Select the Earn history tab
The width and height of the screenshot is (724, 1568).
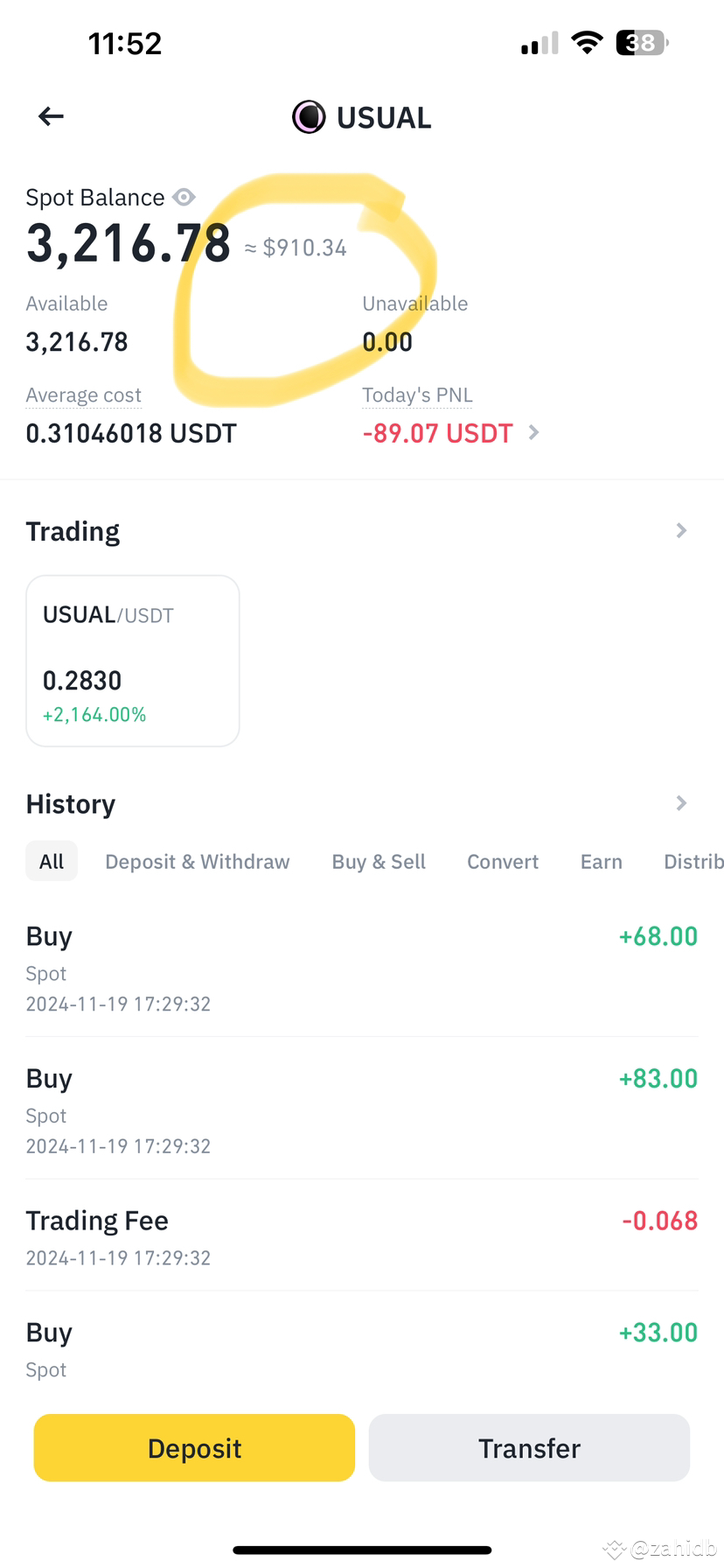point(602,862)
